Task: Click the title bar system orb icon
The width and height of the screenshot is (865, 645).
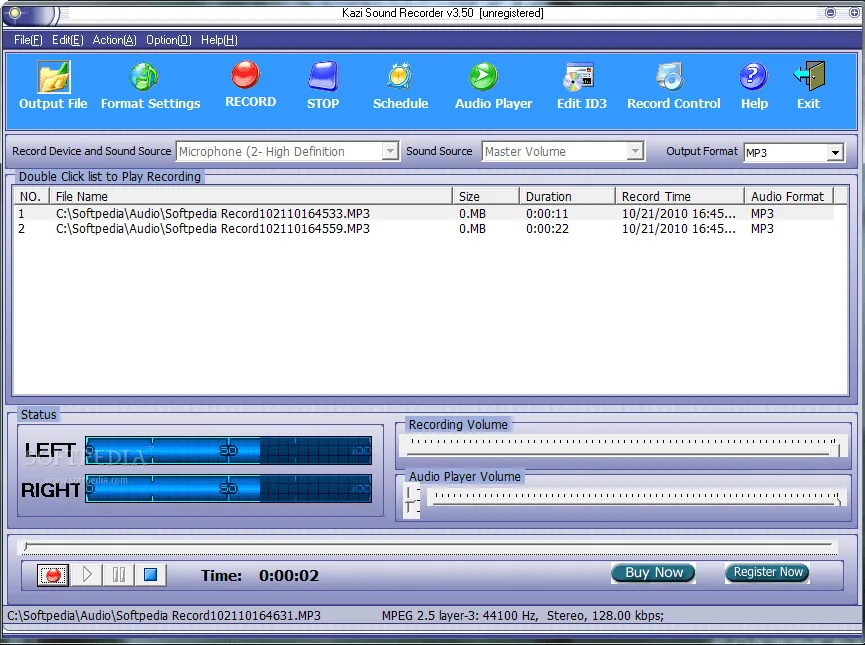Action: pyautogui.click(x=15, y=13)
